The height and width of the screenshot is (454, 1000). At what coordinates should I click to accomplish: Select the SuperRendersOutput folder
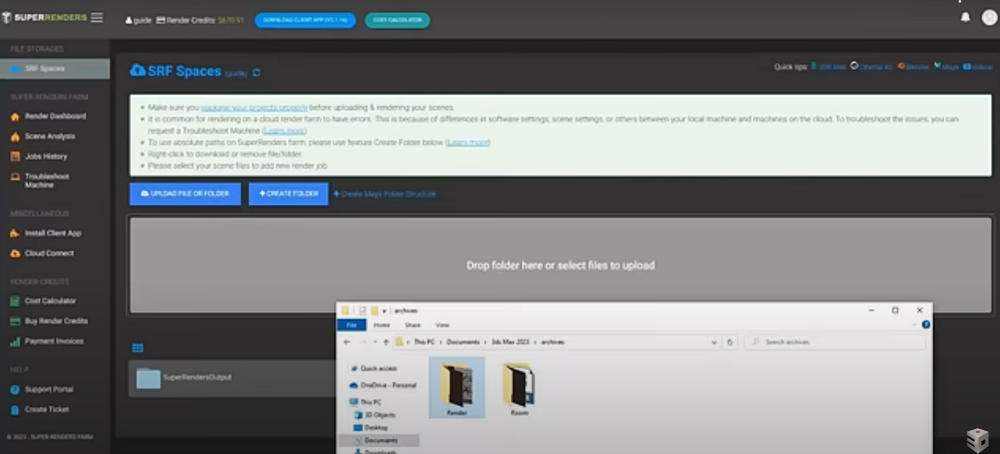click(232, 377)
